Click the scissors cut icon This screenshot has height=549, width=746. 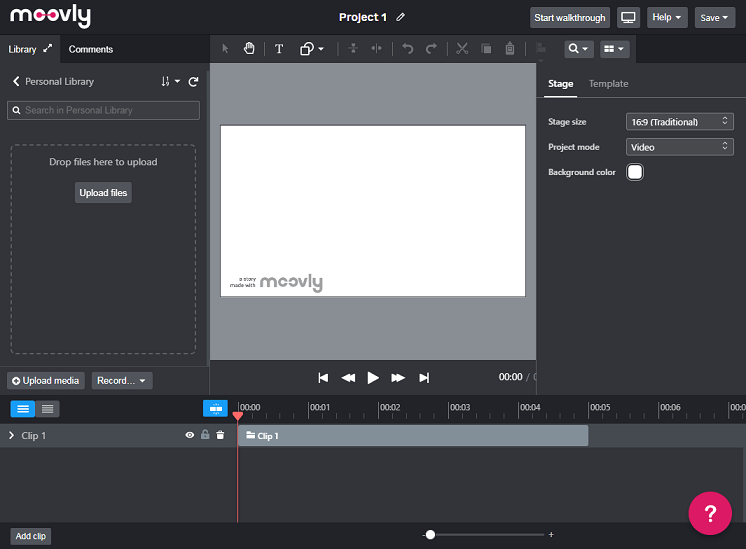click(x=462, y=49)
